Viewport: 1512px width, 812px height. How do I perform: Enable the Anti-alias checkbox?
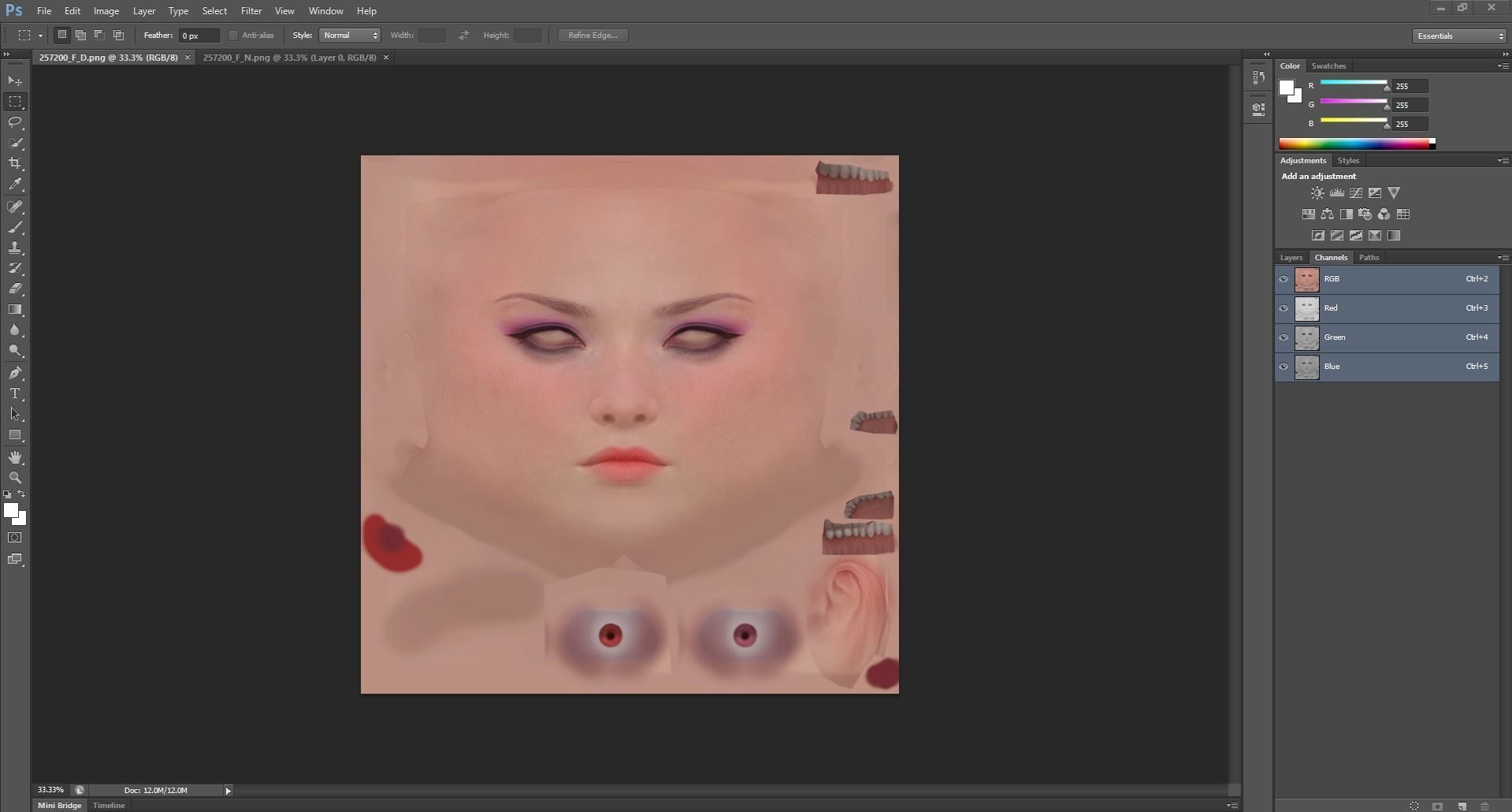[233, 35]
